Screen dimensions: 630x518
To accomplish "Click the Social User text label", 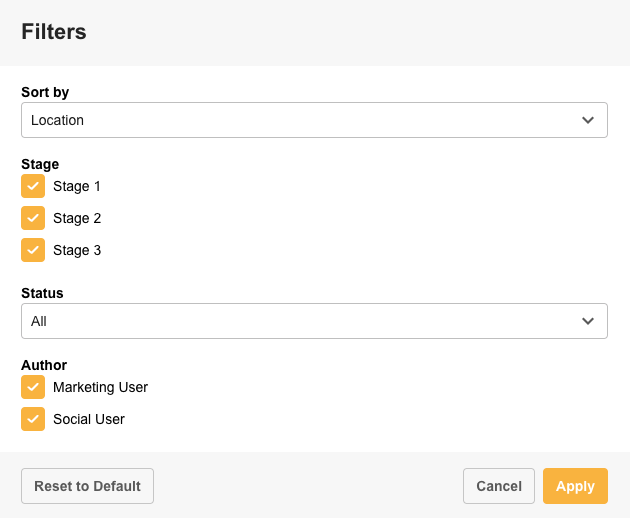I will tap(89, 419).
